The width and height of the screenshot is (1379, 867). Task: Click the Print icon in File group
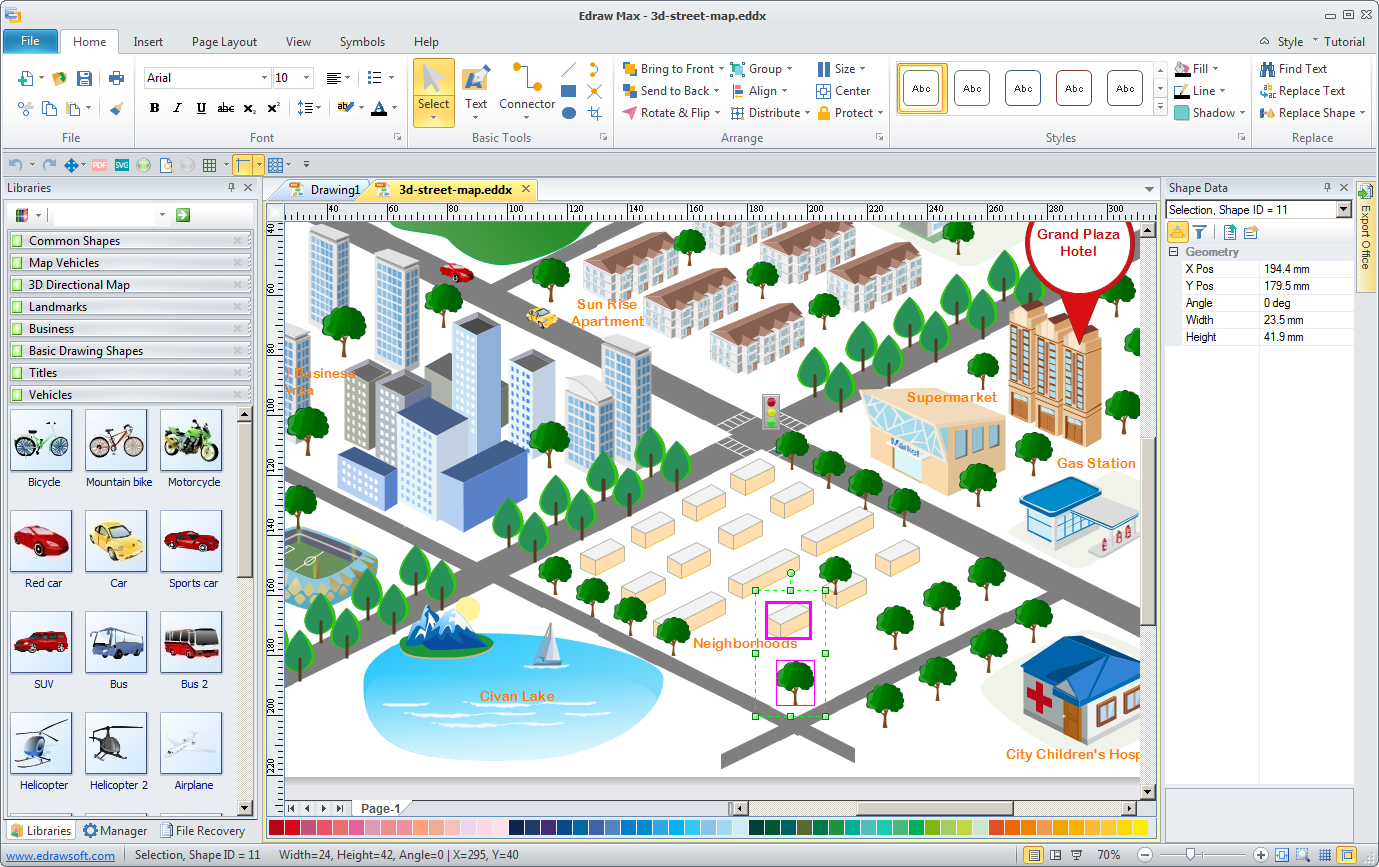[116, 79]
